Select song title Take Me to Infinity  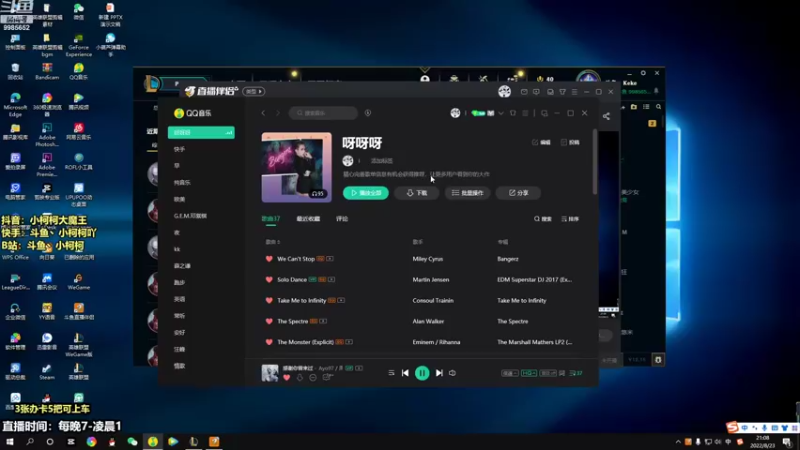(302, 301)
